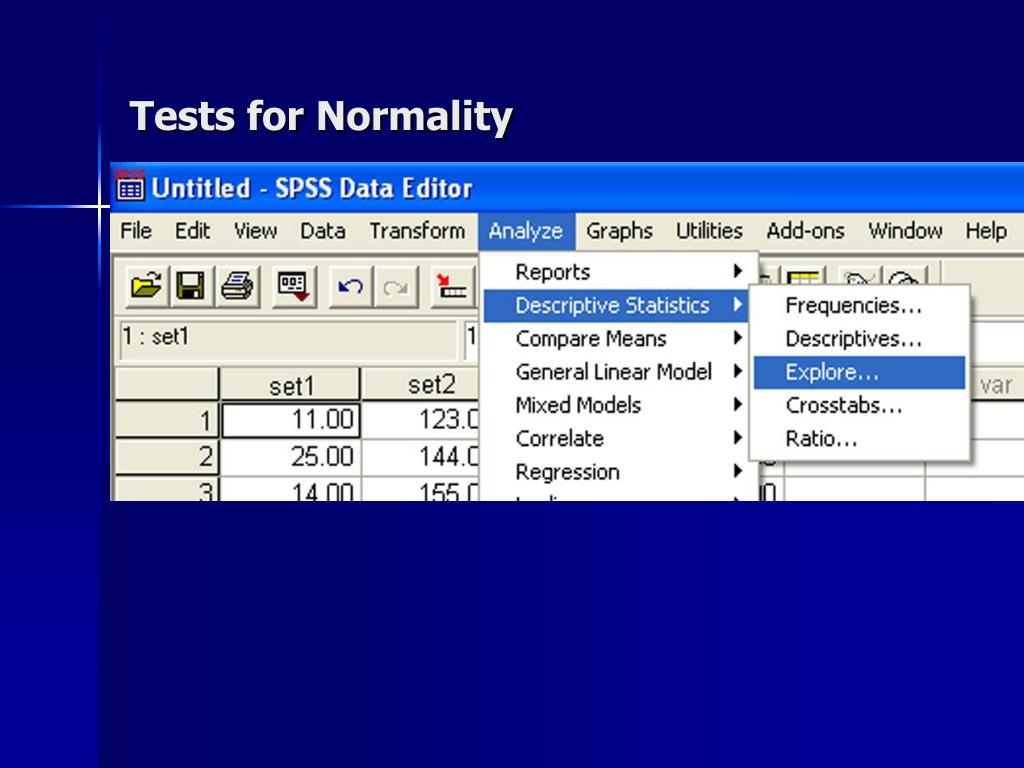The width and height of the screenshot is (1024, 768).
Task: Open the Transform menu
Action: pyautogui.click(x=417, y=231)
